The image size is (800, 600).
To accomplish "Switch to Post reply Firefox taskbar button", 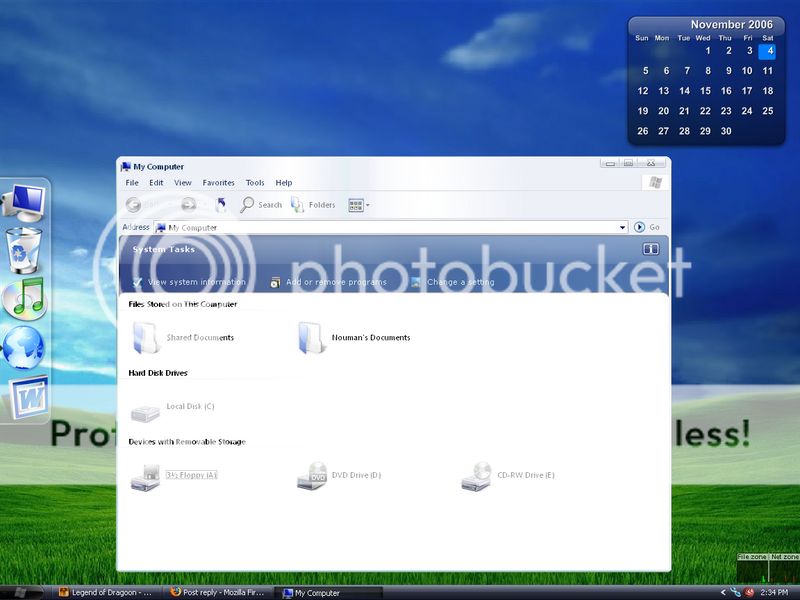I will (218, 593).
